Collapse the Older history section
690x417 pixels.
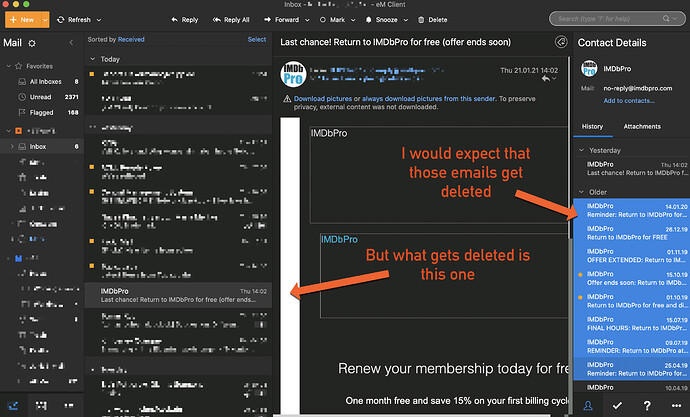pos(581,192)
